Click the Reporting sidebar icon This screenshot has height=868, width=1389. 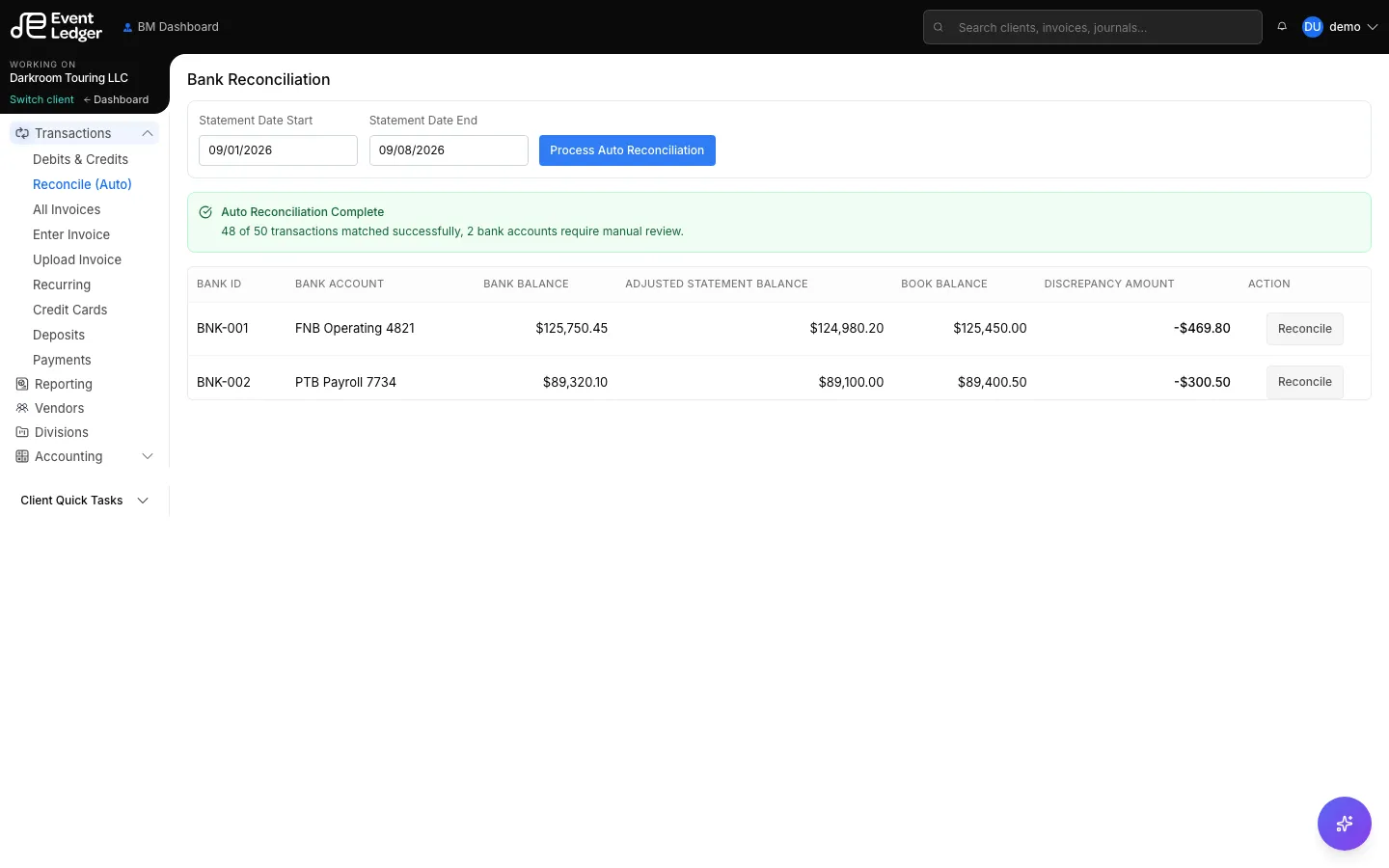[22, 384]
